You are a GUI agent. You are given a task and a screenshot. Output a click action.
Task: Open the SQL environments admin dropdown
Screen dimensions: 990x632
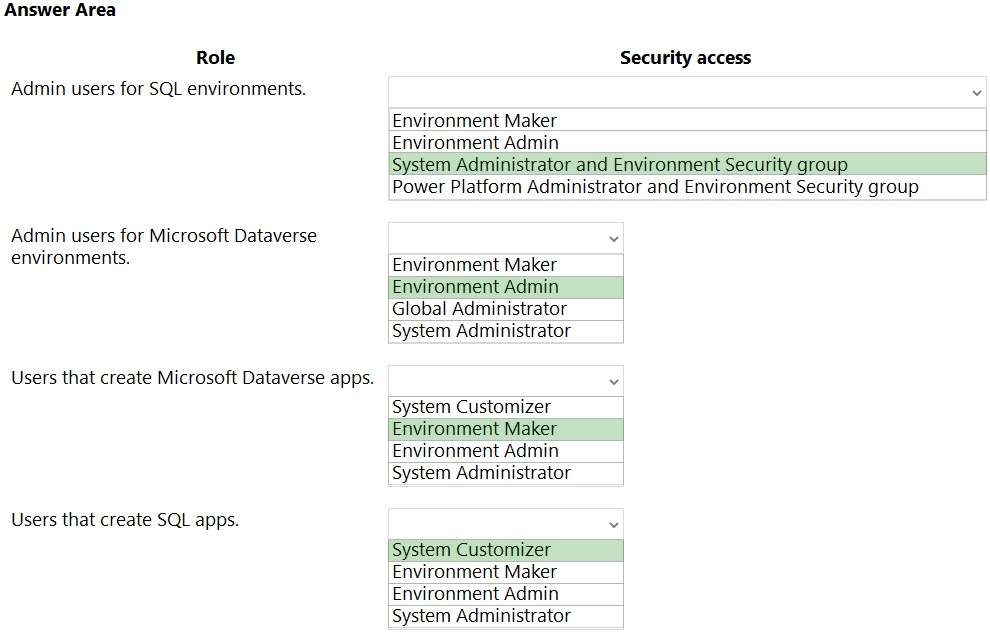tap(687, 92)
